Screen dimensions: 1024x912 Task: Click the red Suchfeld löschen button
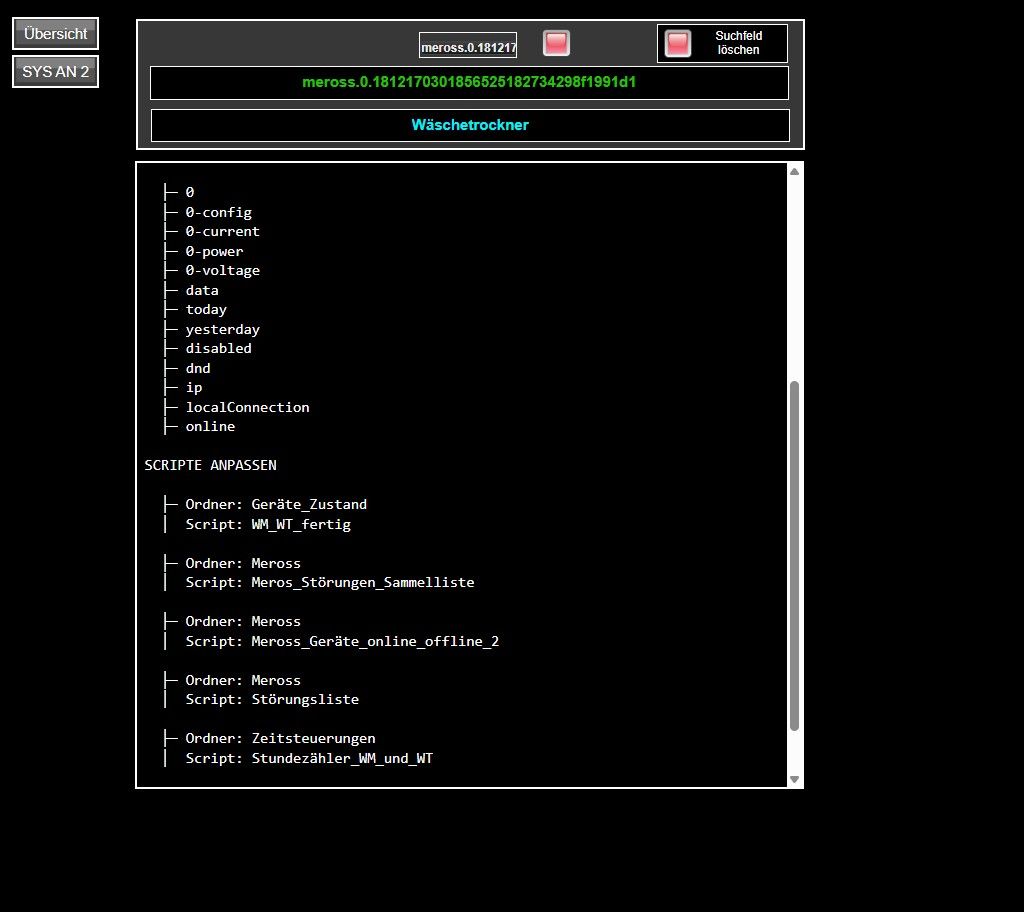click(677, 43)
